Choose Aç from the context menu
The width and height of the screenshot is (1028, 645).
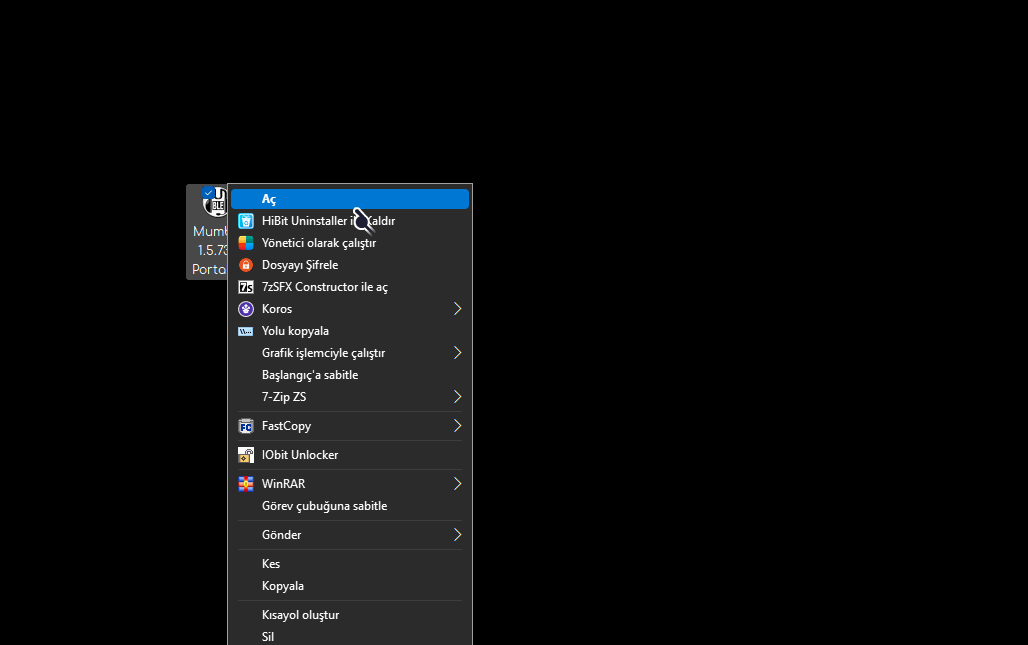(x=350, y=199)
